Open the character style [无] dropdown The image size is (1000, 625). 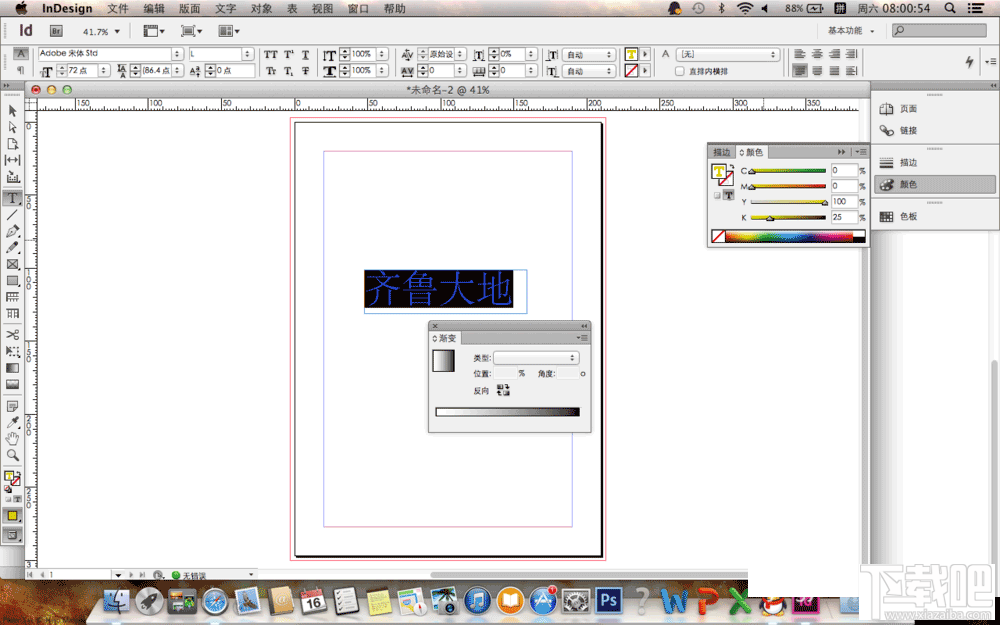728,55
